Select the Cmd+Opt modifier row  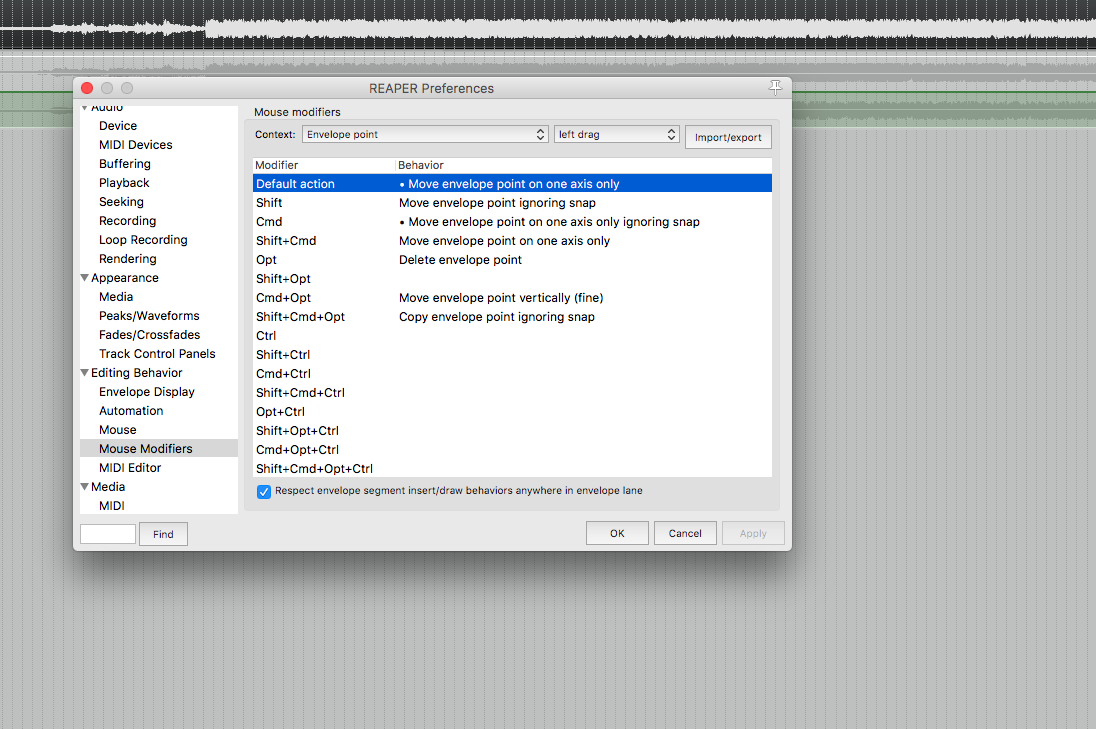512,298
